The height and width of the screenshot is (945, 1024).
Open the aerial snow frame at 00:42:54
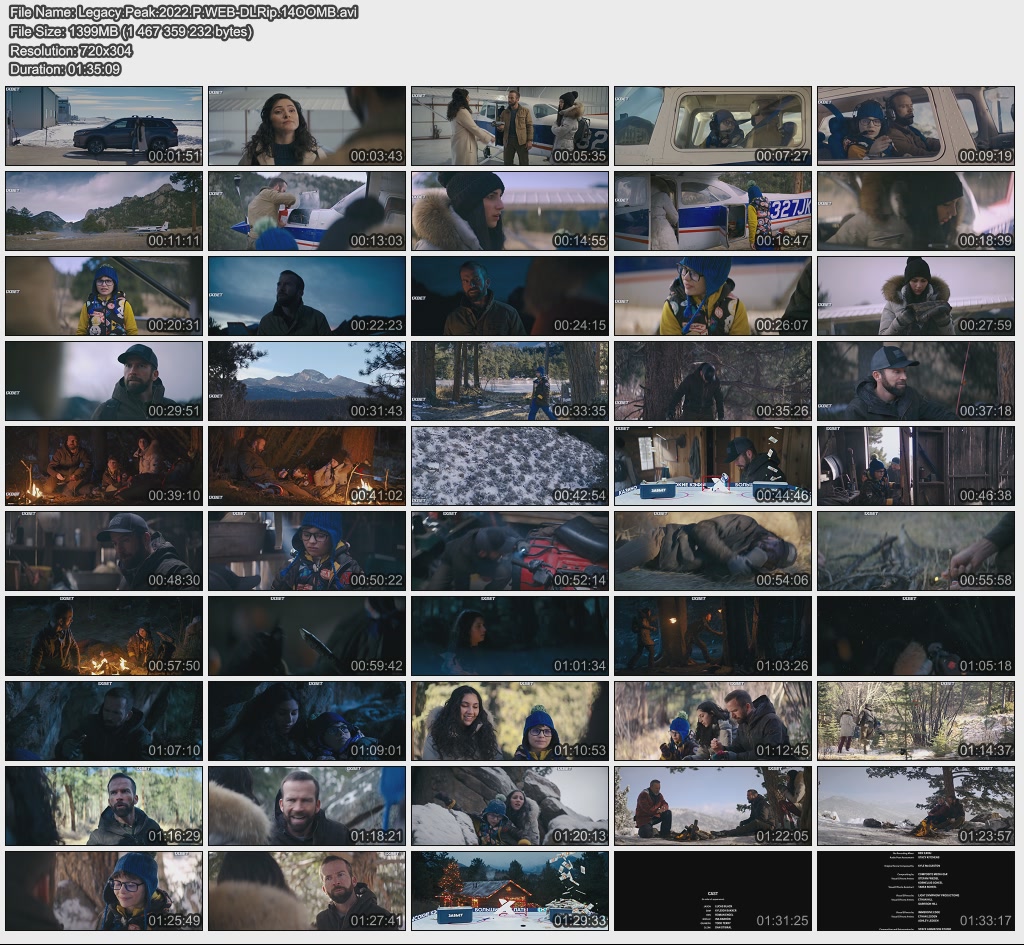(509, 466)
